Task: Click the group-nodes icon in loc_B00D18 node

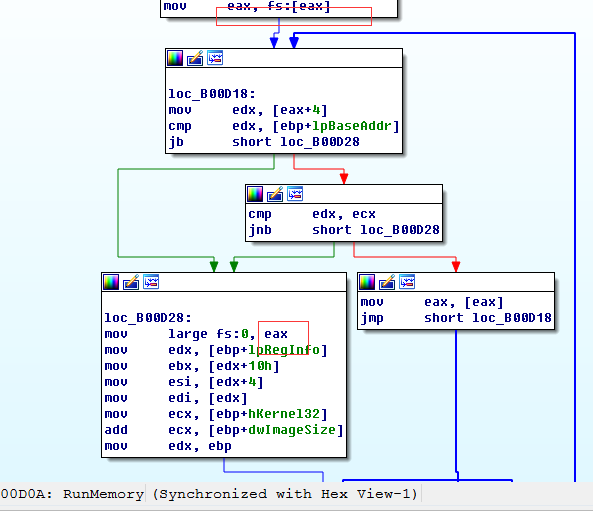Action: point(215,58)
